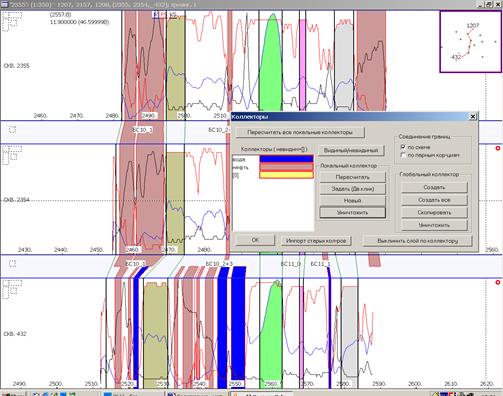Screen dimensions: 503x396
Task: Enable the 'по смене' boundary option
Action: 403,147
